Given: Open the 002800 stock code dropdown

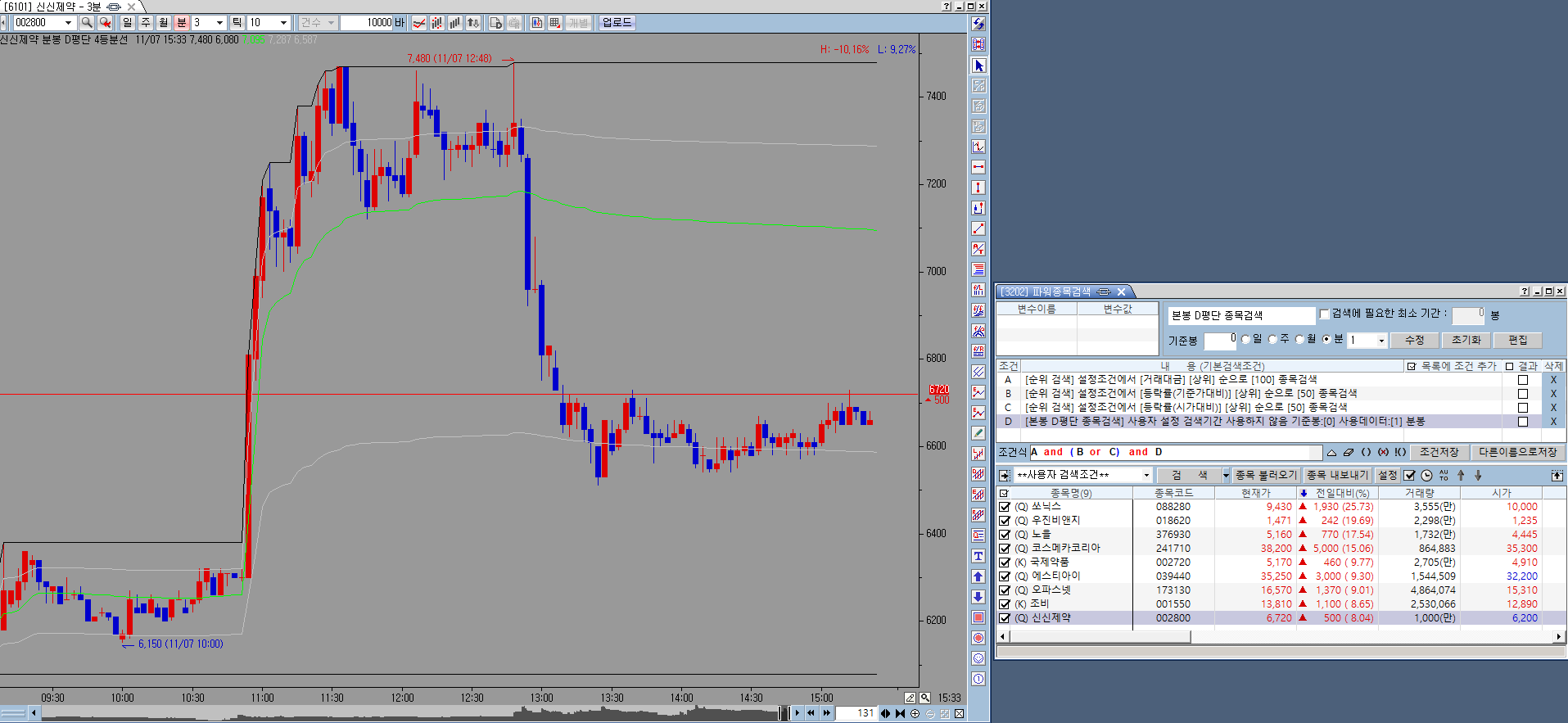Looking at the screenshot, I should click(x=68, y=23).
